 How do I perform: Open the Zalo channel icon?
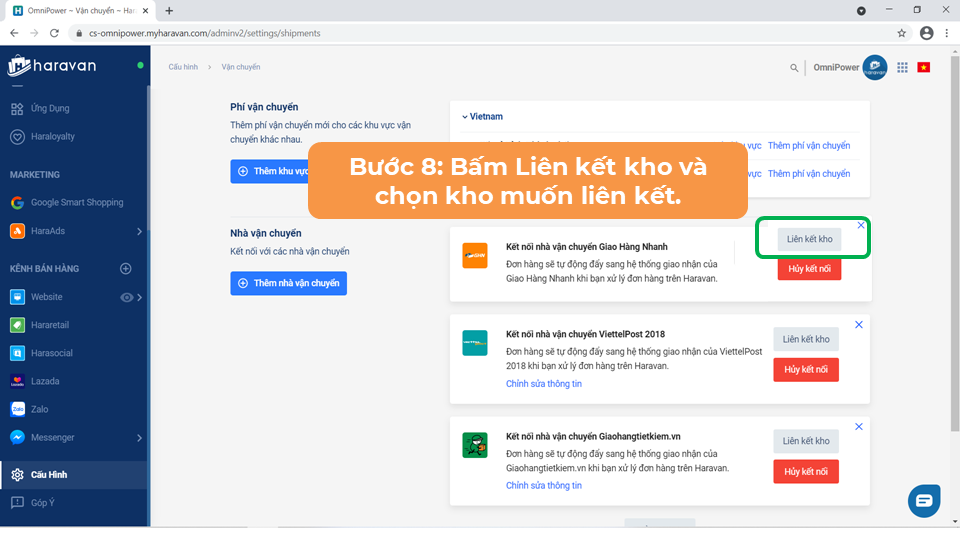coord(17,410)
